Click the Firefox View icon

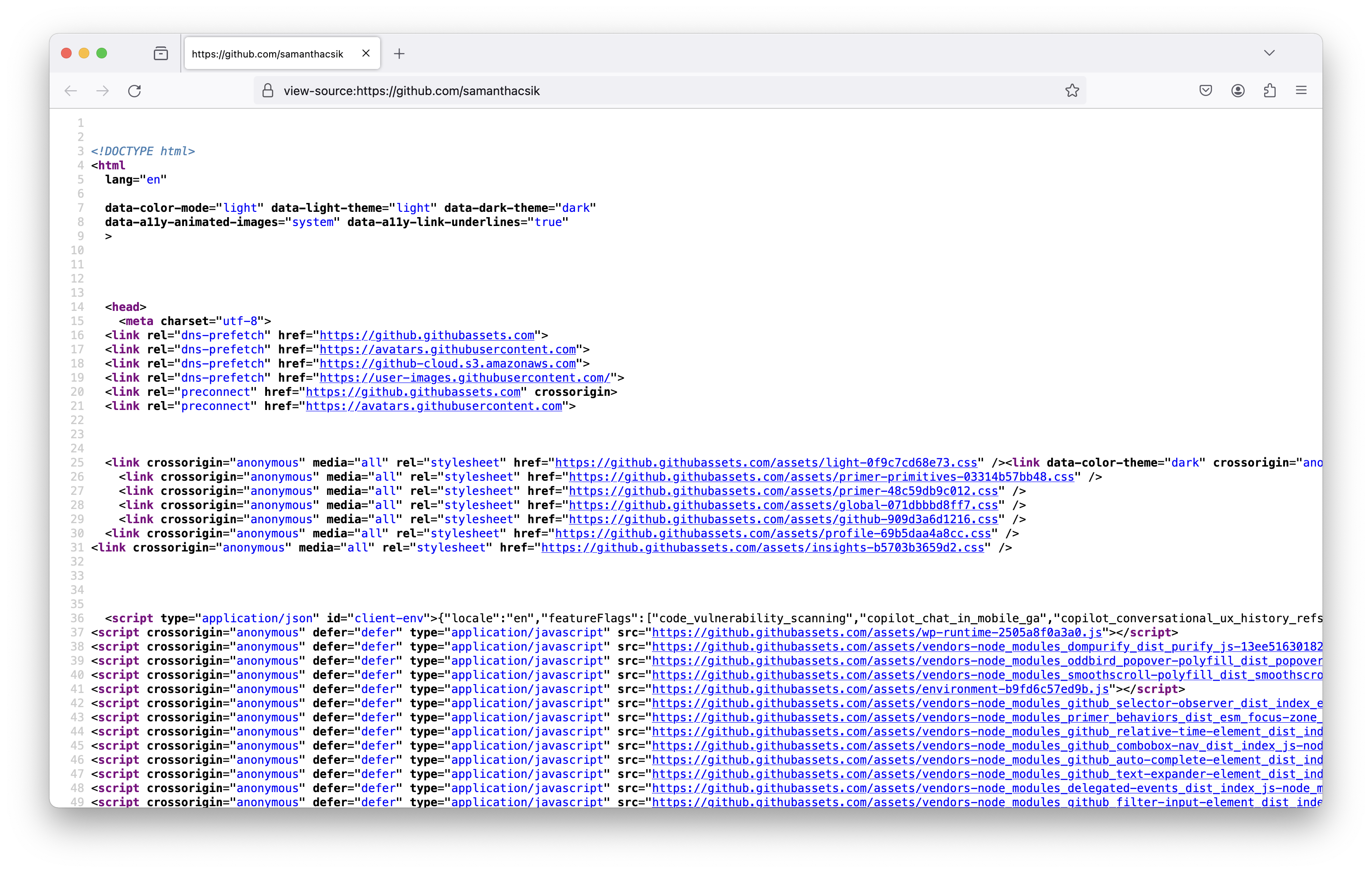[161, 54]
